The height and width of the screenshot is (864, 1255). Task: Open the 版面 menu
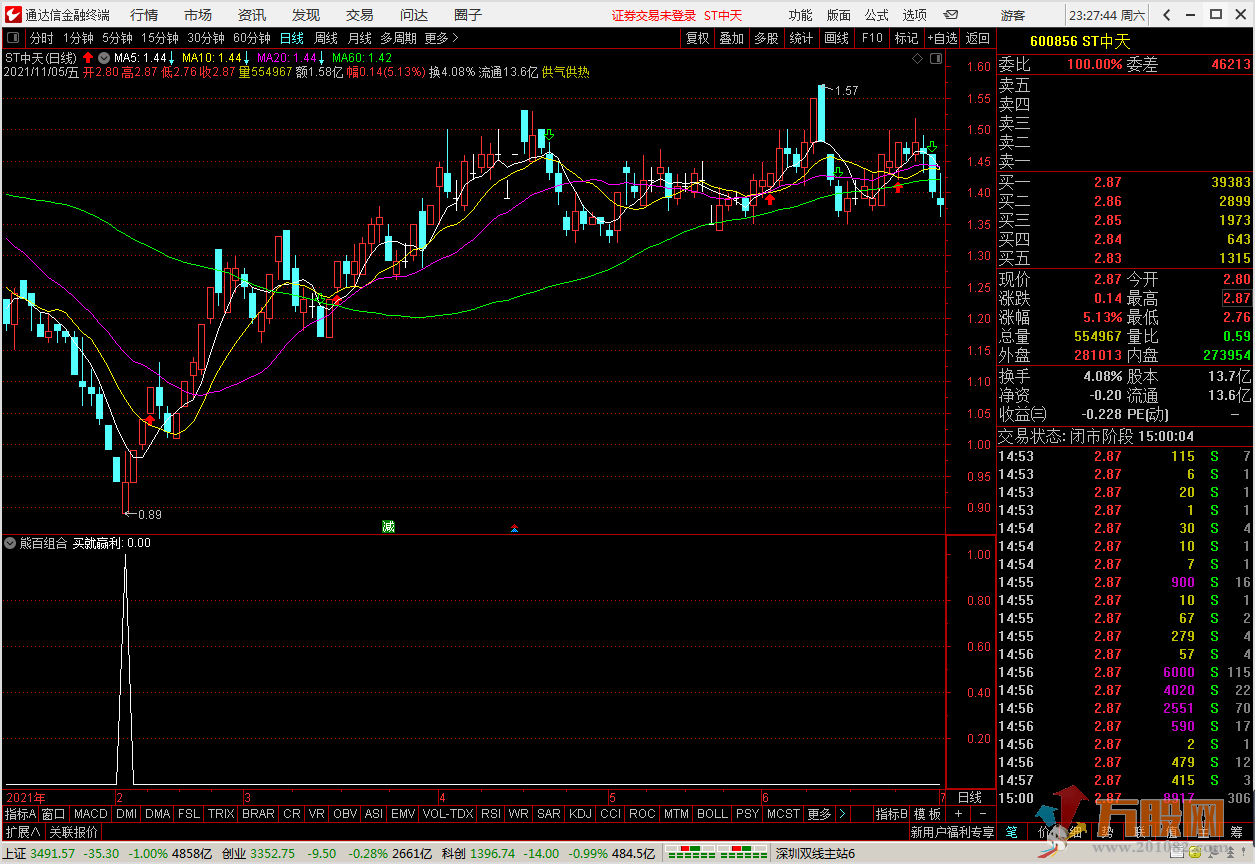[839, 15]
